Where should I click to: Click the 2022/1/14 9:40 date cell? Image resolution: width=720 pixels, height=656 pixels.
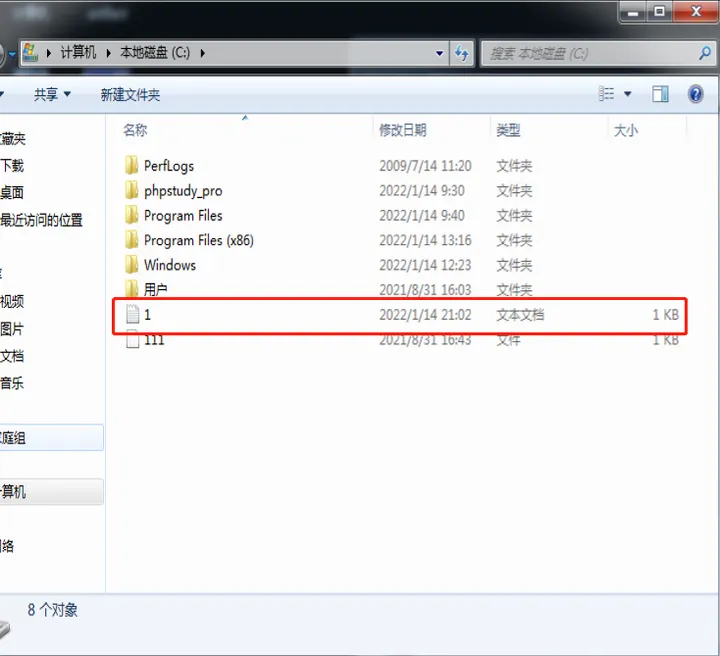pyautogui.click(x=422, y=215)
